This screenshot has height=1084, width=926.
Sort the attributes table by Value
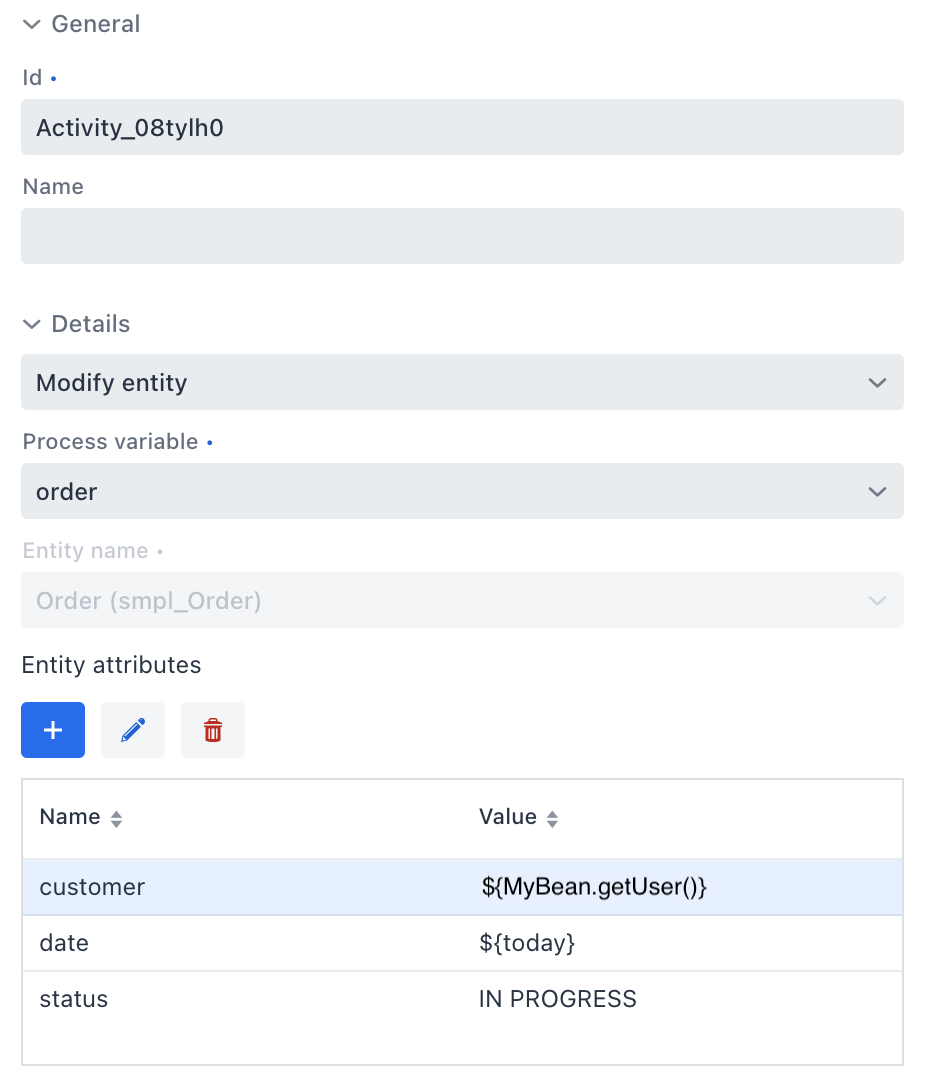(552, 817)
